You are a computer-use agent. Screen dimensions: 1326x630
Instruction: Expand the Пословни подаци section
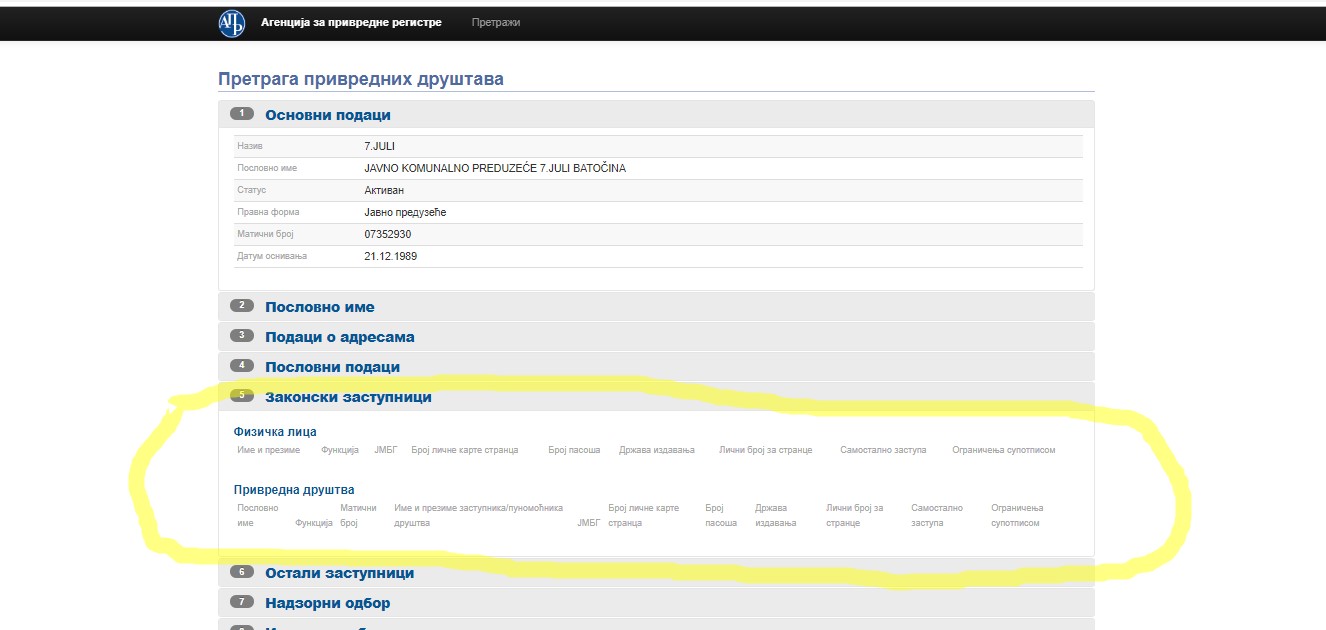(332, 367)
